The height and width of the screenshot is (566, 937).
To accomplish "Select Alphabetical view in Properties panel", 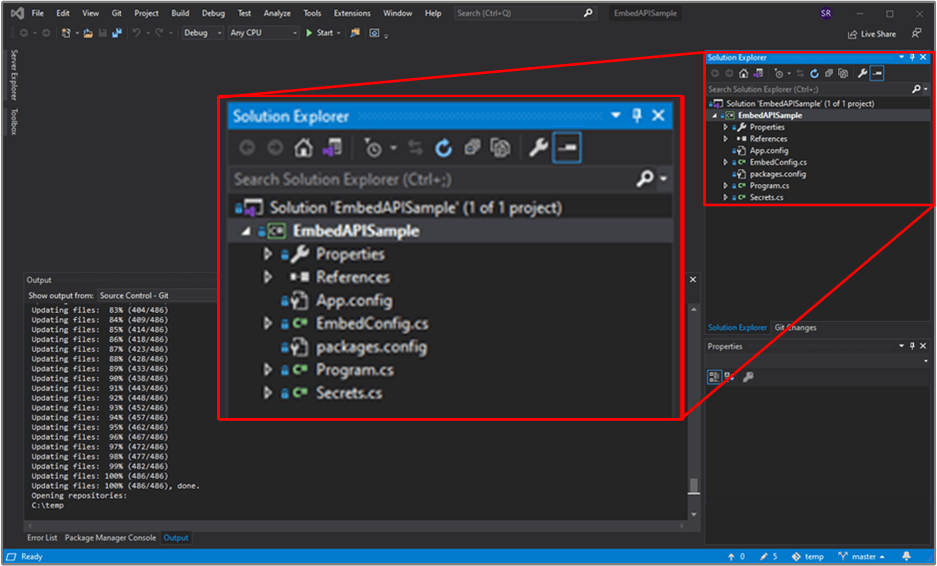I will coord(728,377).
